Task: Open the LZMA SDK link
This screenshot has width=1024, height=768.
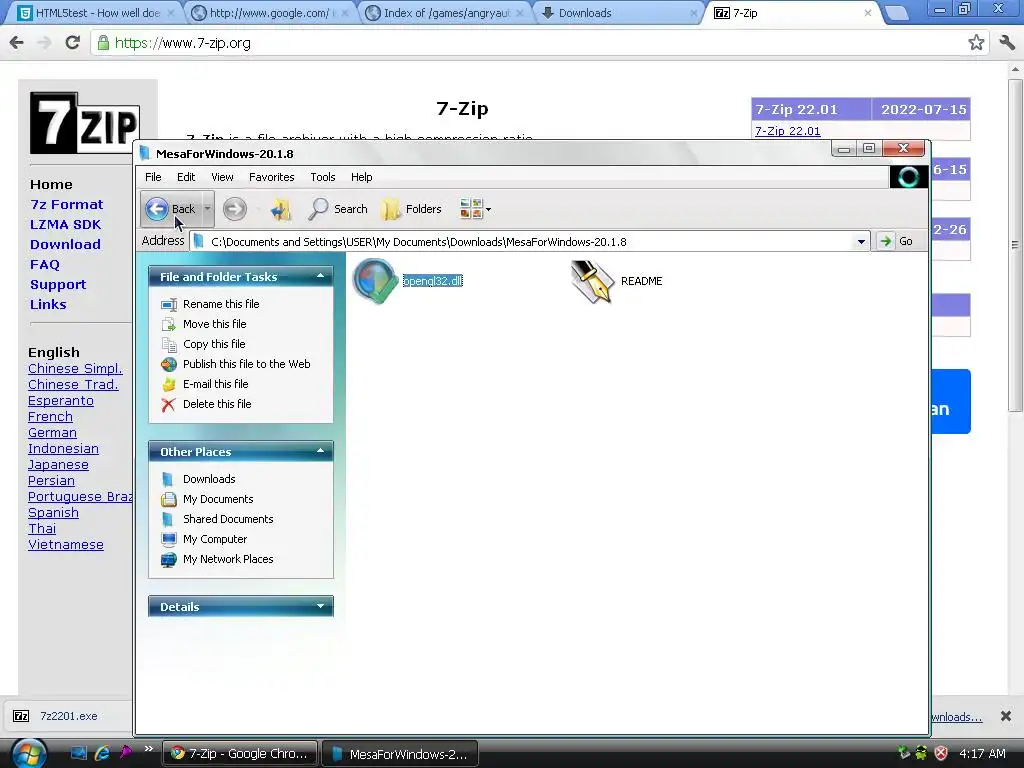Action: click(65, 225)
